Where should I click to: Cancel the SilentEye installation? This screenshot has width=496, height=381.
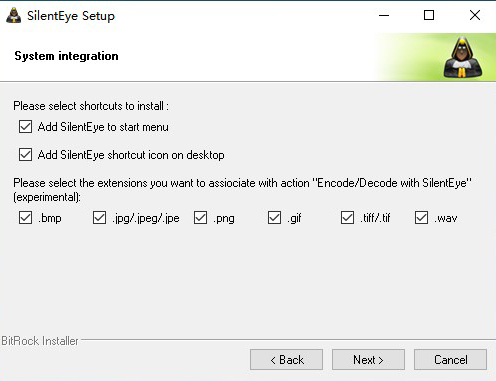(x=450, y=360)
